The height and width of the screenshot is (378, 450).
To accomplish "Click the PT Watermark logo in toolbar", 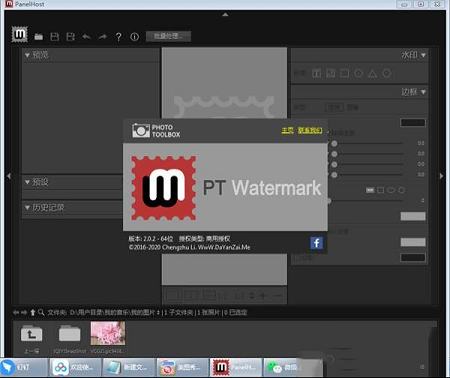I will [x=20, y=34].
